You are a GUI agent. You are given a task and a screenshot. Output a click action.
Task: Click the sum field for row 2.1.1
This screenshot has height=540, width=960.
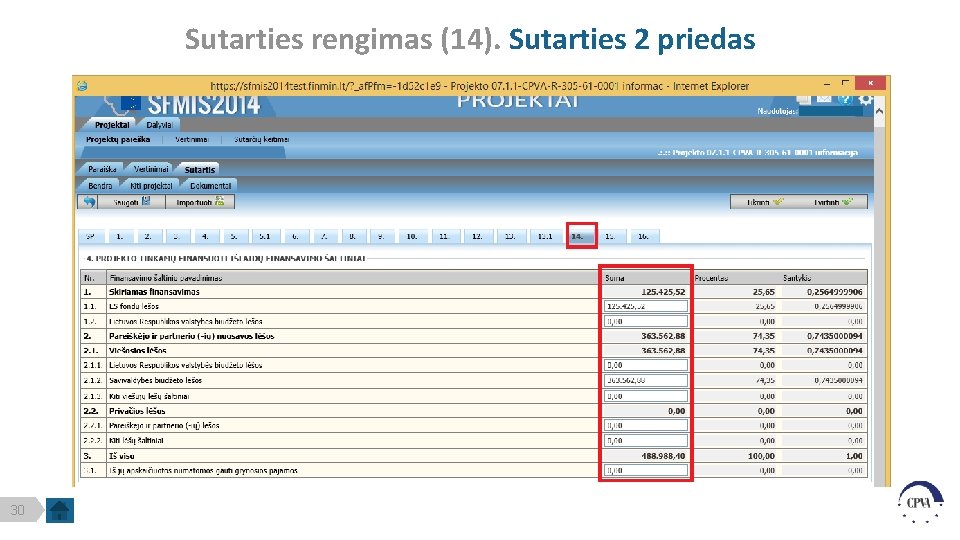[646, 365]
